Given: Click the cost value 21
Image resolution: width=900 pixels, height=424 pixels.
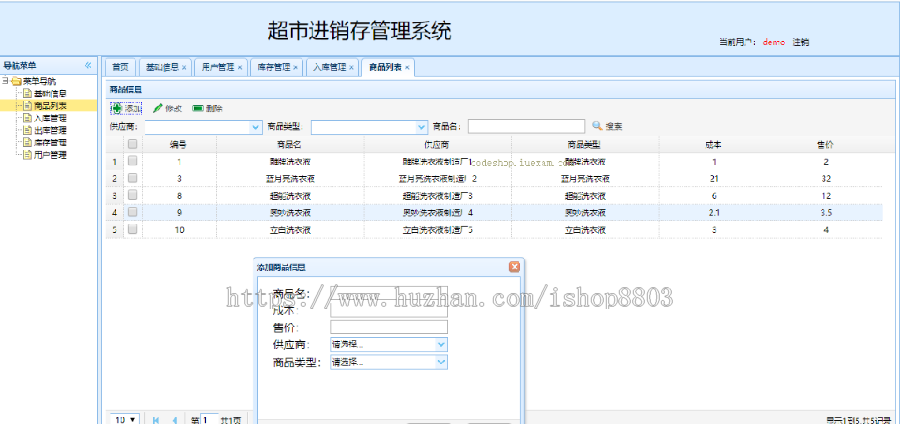Looking at the screenshot, I should 714,178.
